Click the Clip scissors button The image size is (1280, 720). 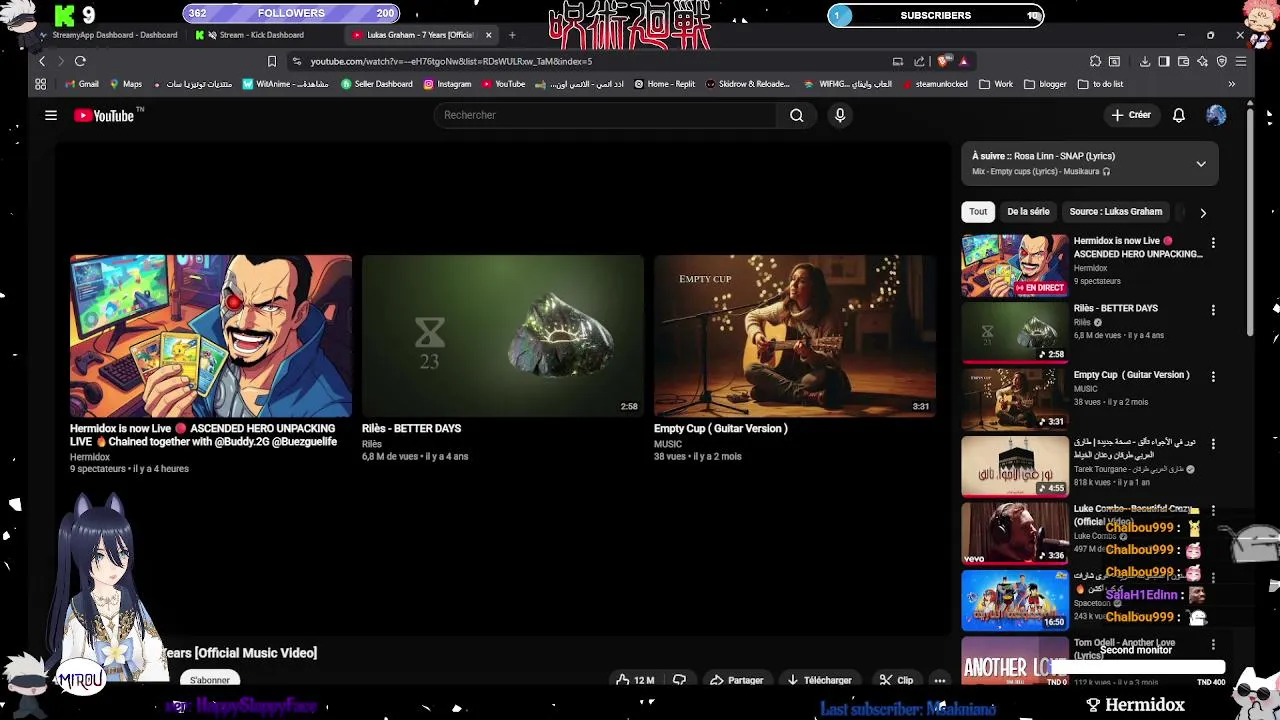tap(896, 680)
